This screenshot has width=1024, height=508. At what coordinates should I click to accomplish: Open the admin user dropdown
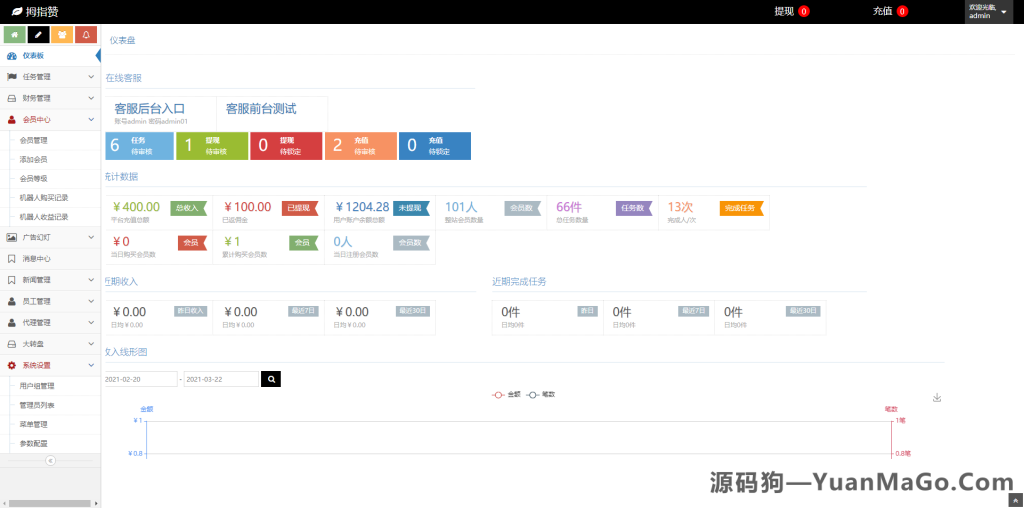pos(988,12)
